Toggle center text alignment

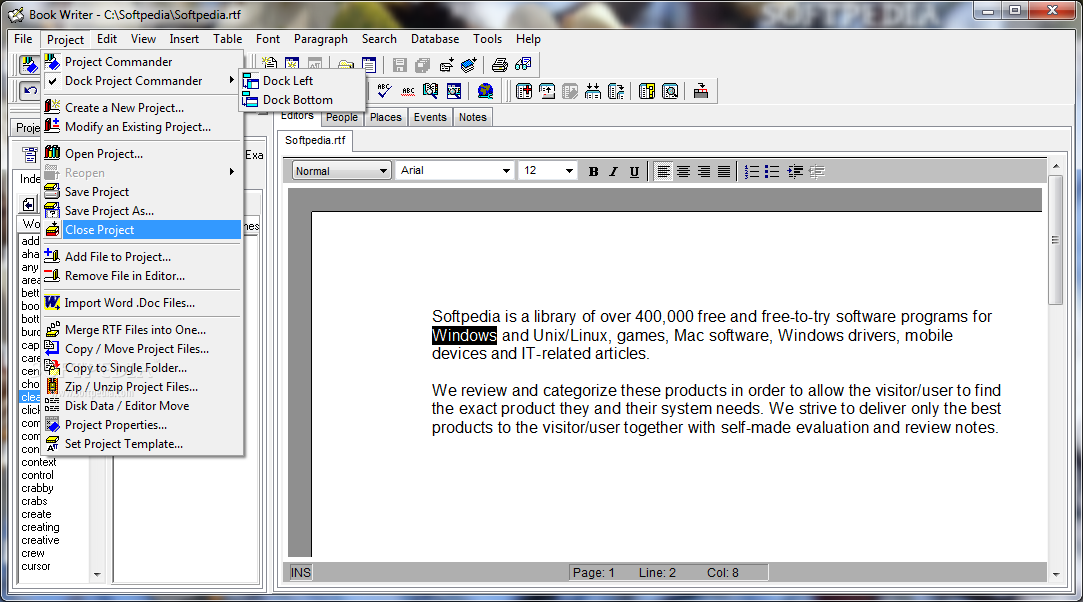coord(683,171)
